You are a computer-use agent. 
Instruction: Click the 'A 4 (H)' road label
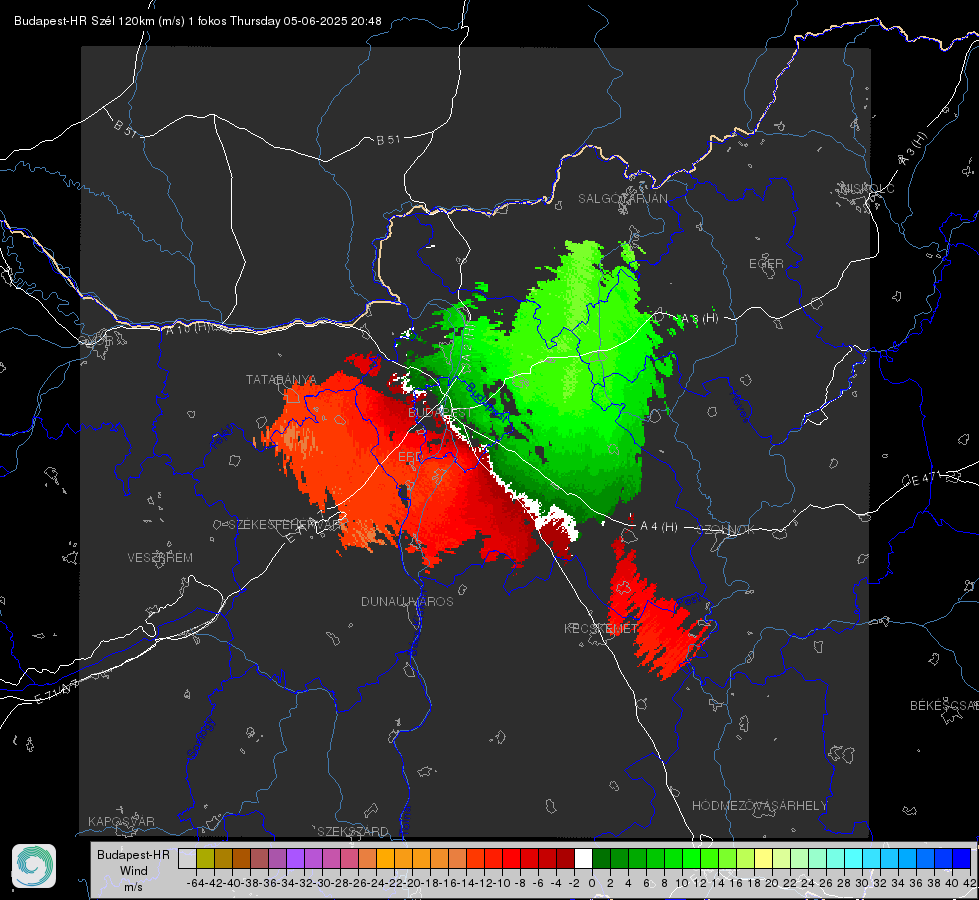(659, 527)
